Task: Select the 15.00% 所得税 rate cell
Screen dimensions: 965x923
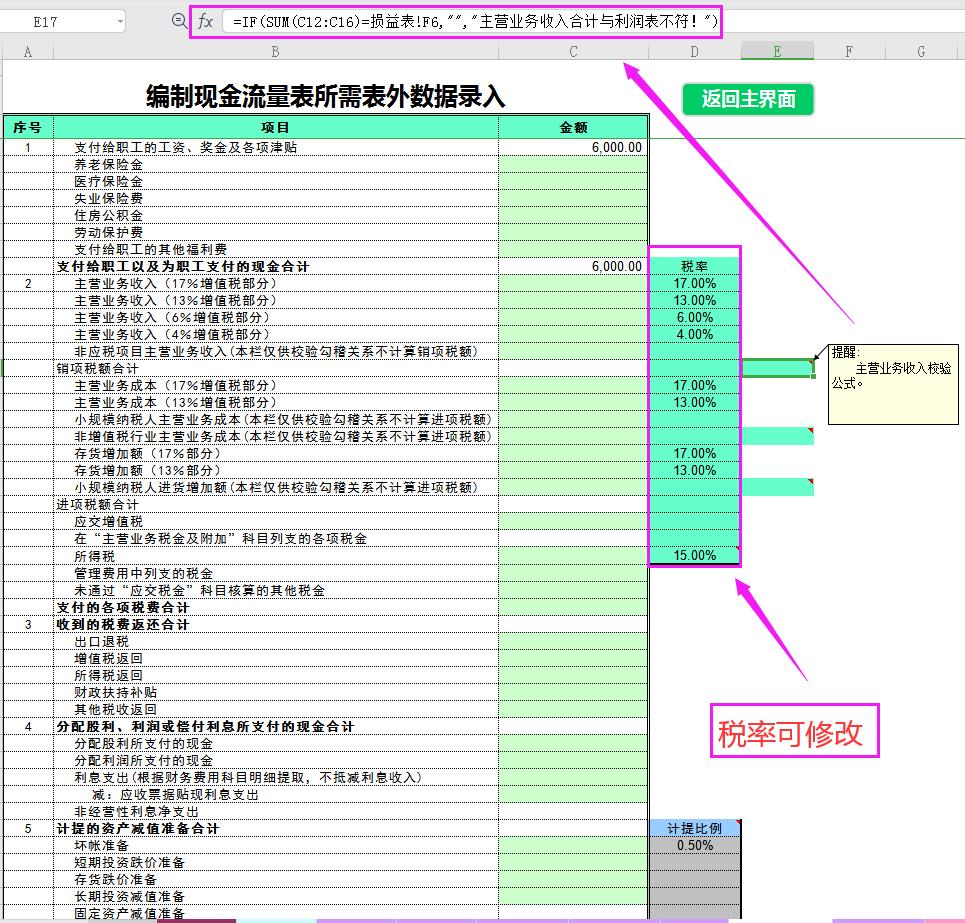Action: 695,554
